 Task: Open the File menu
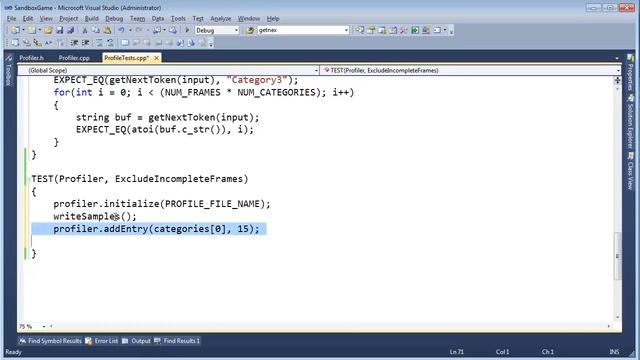(11, 19)
